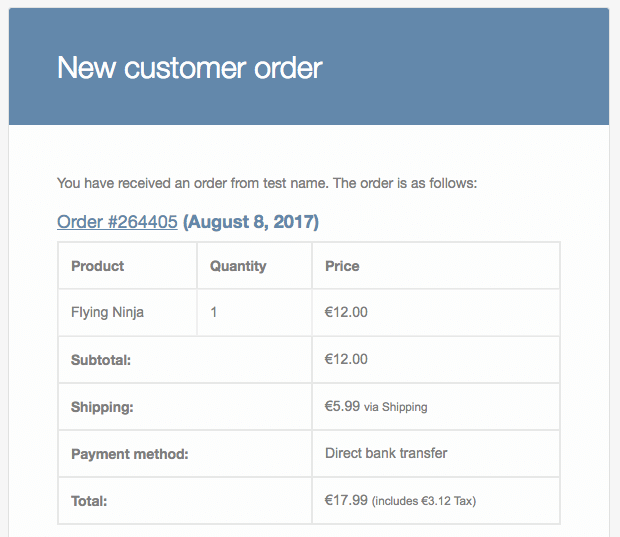Click the Flying Ninja €12.00 price
The image size is (620, 537).
pos(346,312)
